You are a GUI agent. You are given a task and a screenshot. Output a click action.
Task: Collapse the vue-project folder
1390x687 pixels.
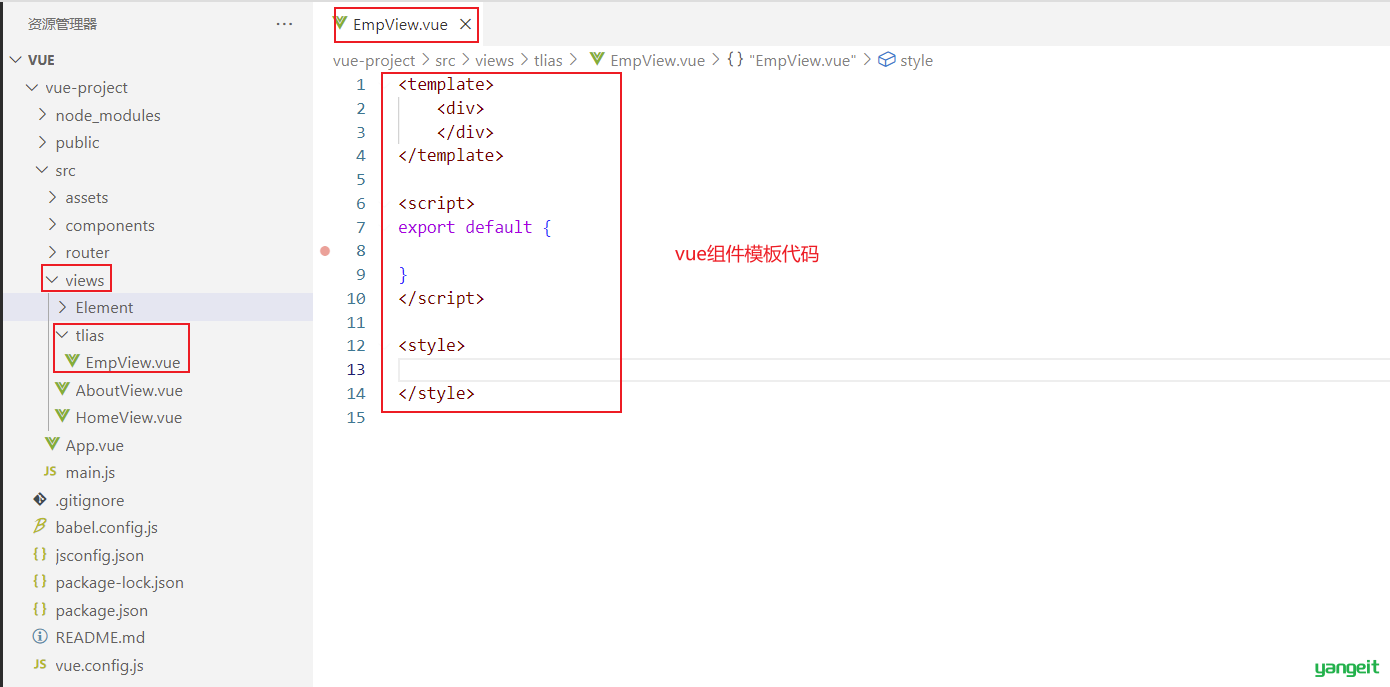(x=33, y=87)
